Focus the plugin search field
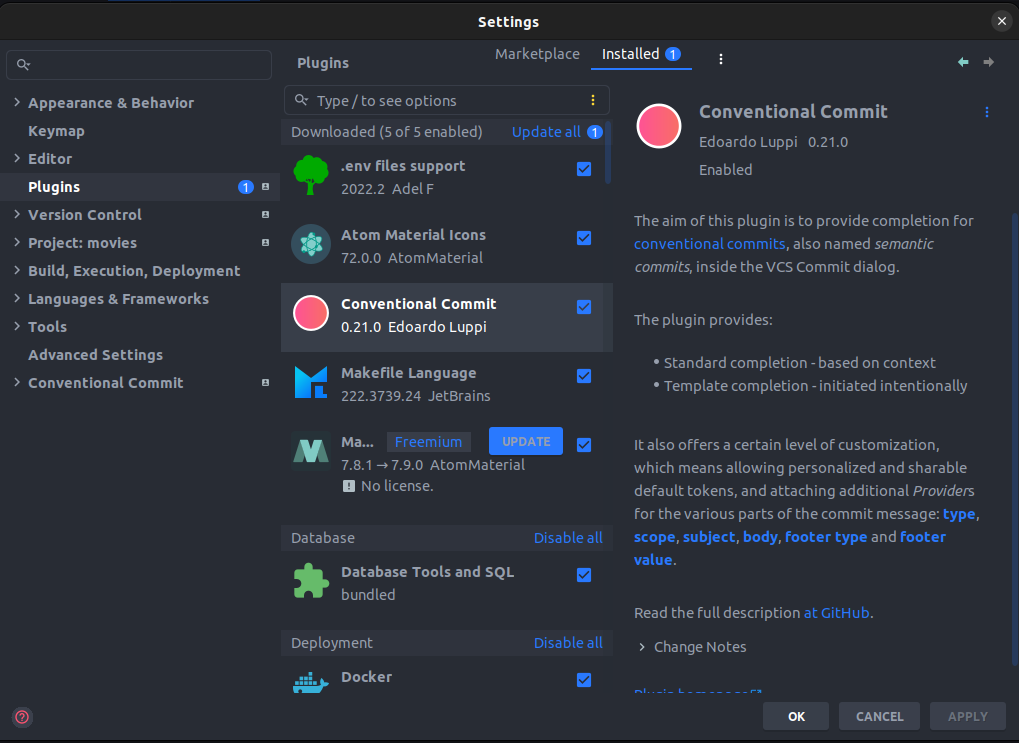The height and width of the screenshot is (743, 1019). coord(446,100)
